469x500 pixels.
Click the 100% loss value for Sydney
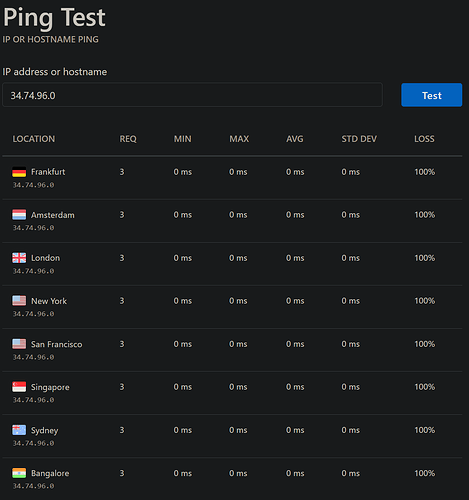(x=425, y=430)
